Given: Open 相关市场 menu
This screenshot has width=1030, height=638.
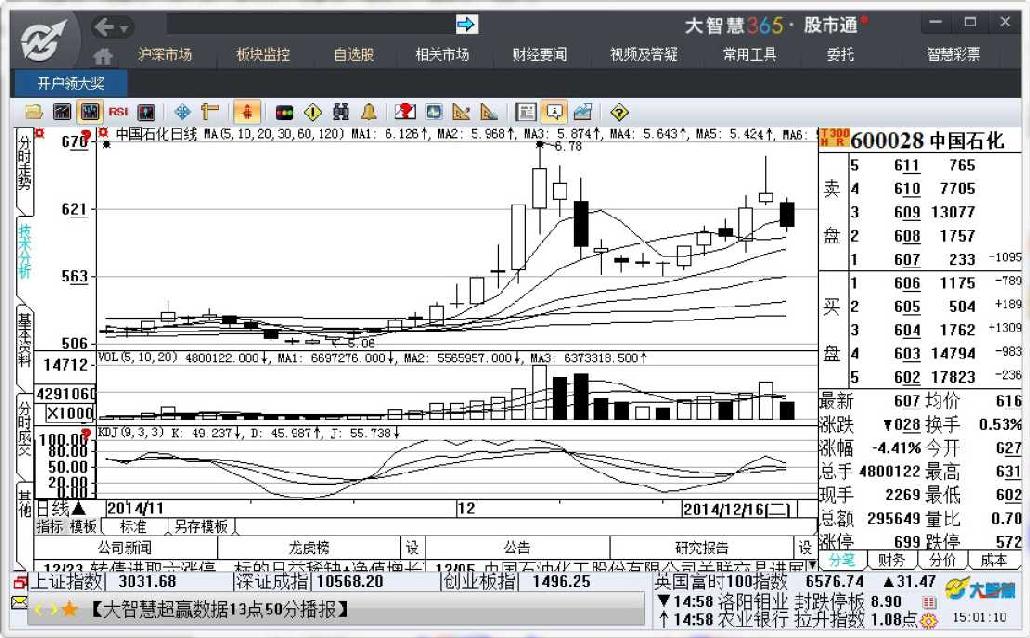Looking at the screenshot, I should (x=442, y=55).
